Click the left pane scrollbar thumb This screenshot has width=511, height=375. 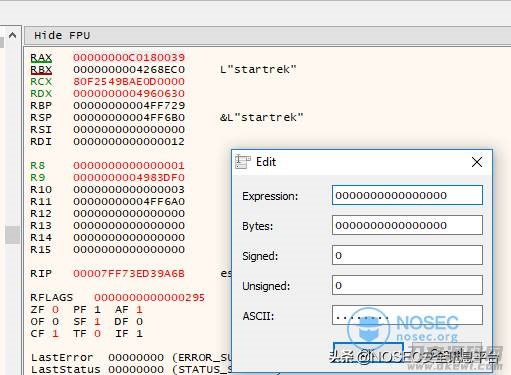pyautogui.click(x=12, y=235)
